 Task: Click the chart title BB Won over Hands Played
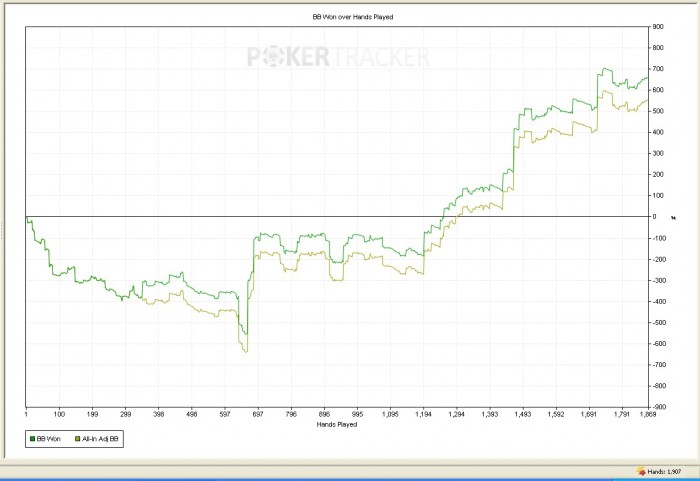click(353, 17)
